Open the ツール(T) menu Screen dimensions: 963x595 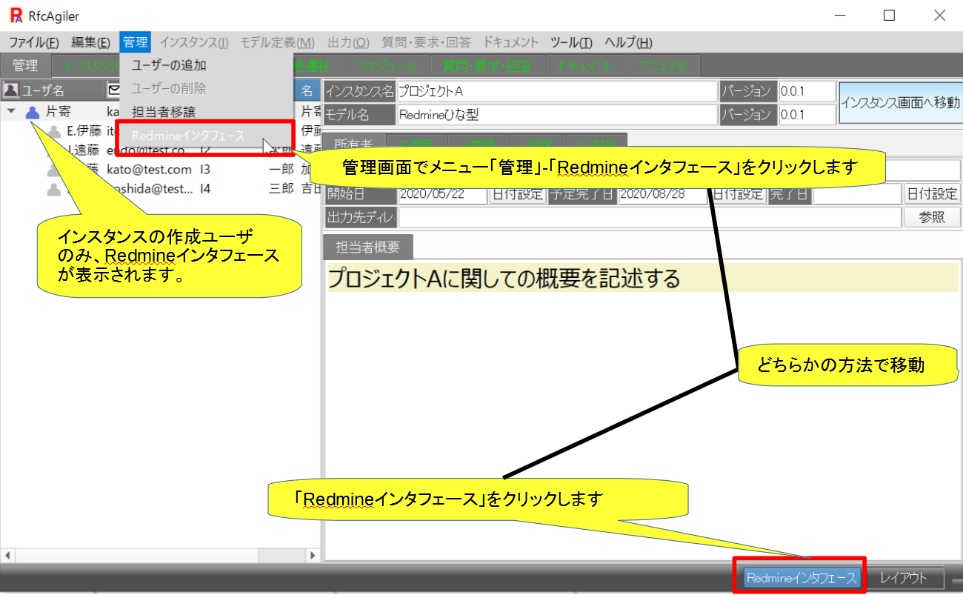[x=571, y=42]
